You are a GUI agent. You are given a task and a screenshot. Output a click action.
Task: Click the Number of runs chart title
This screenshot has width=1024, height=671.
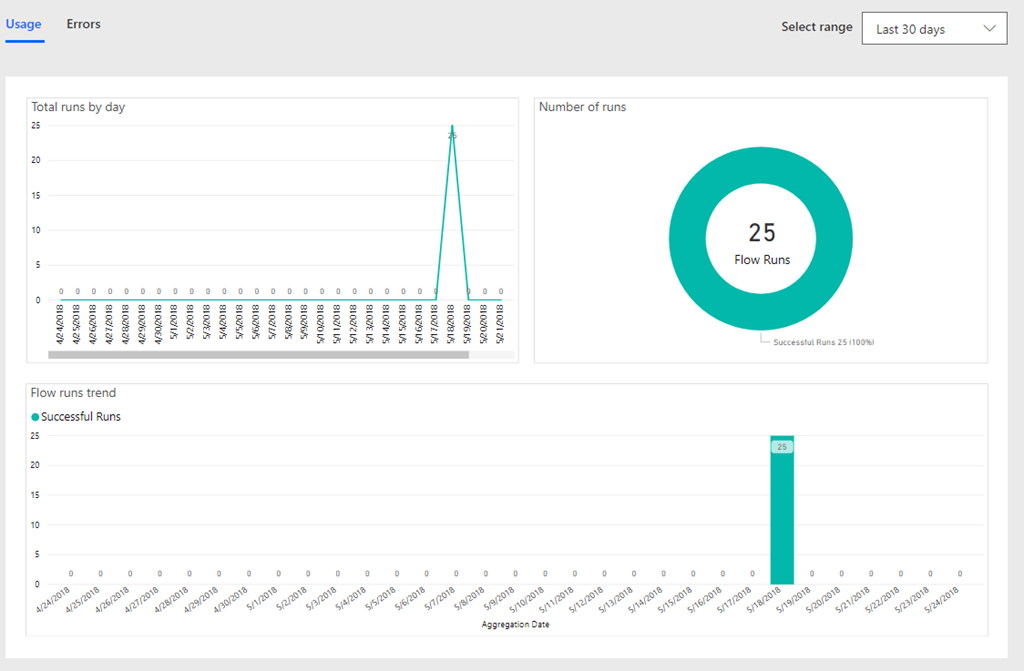coord(582,107)
